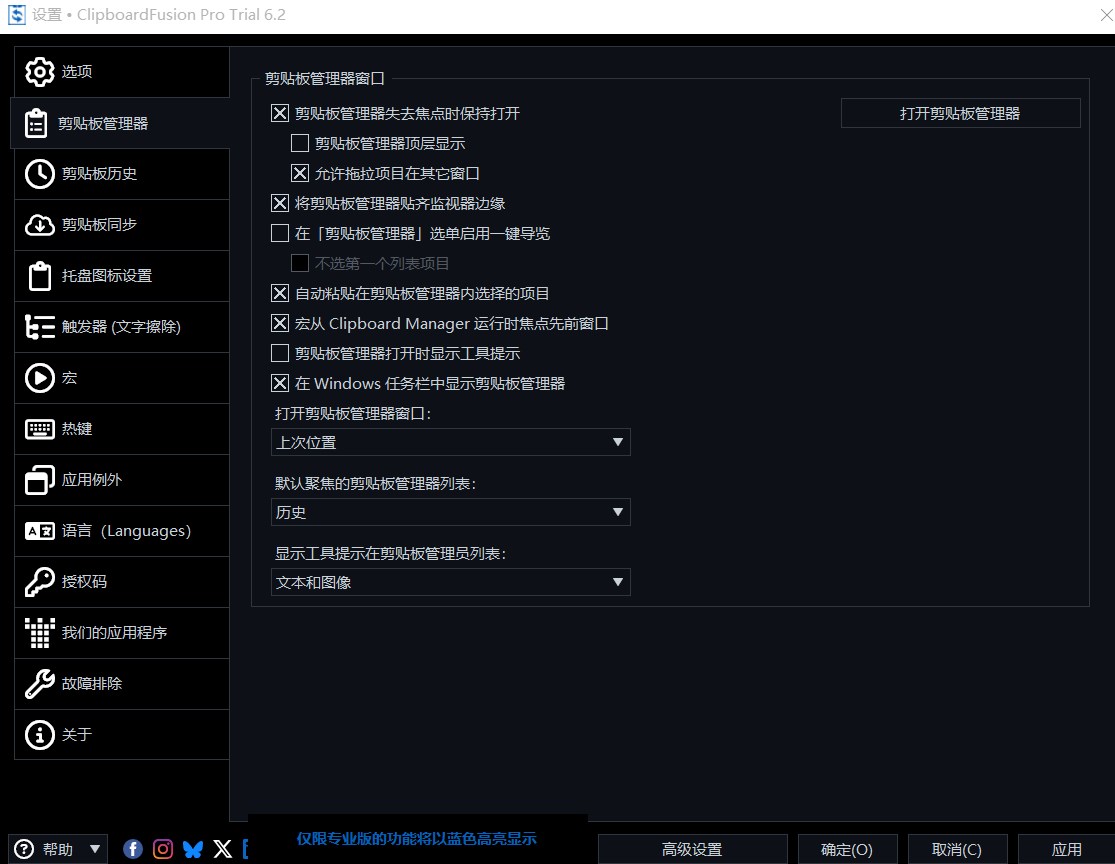
Task: Toggle 将剪贴板管理器贴齐监视器边缘 checkbox
Action: [x=280, y=203]
